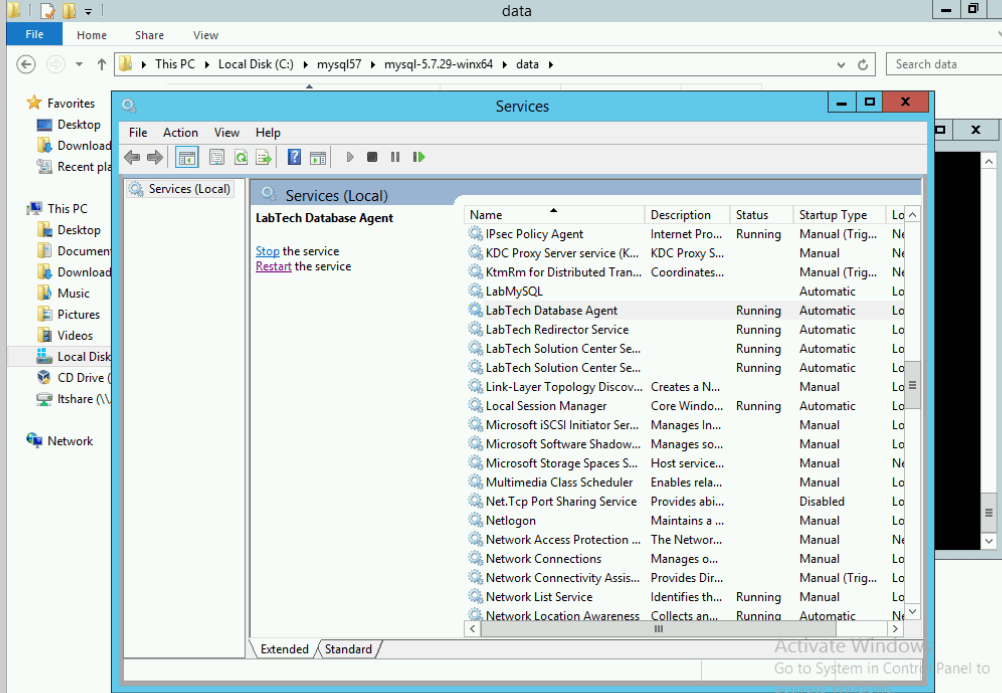Open the recent locations dropdown arrow

pyautogui.click(x=79, y=64)
